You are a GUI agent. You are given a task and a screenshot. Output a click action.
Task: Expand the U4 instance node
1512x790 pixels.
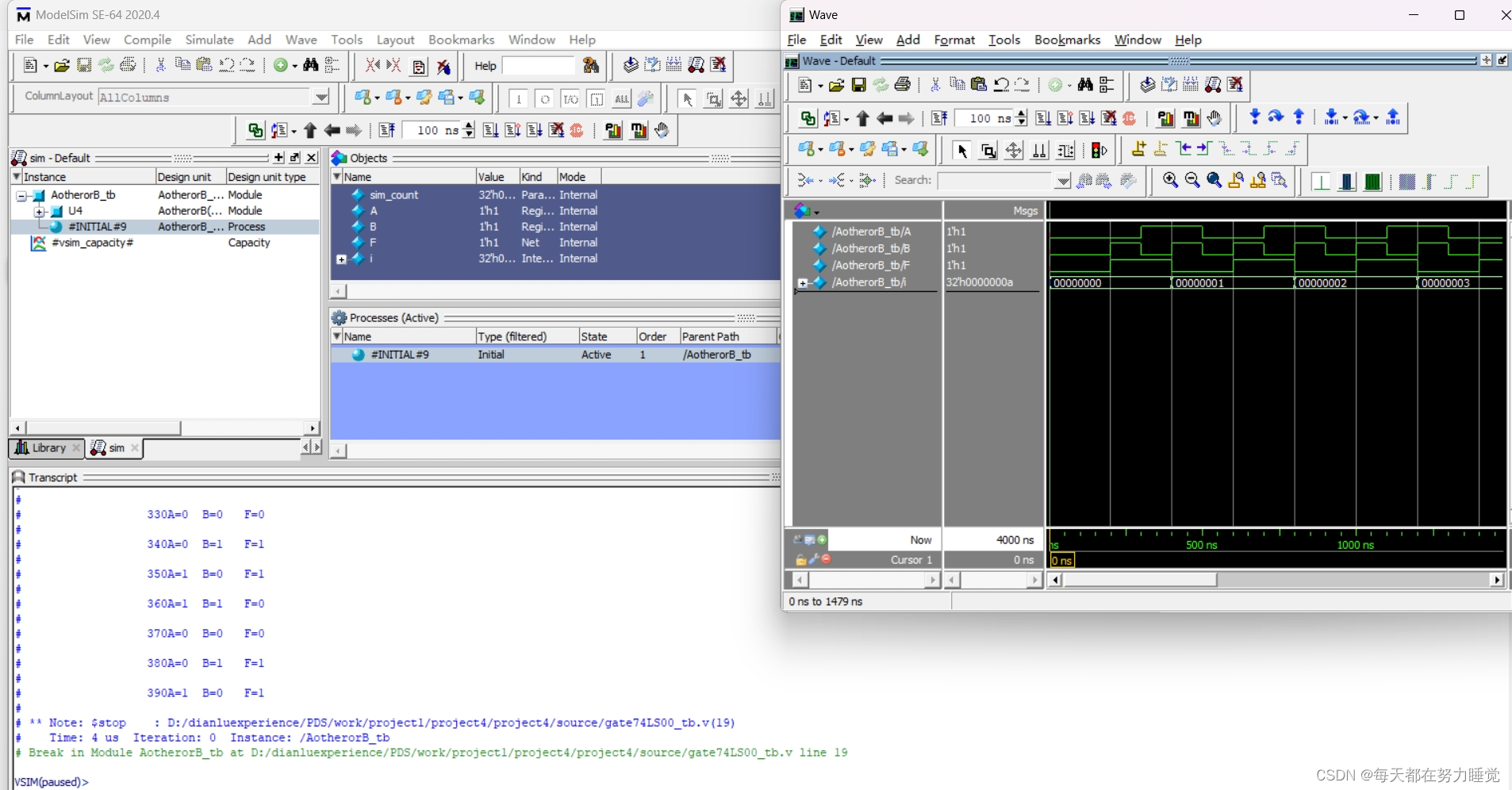click(39, 212)
